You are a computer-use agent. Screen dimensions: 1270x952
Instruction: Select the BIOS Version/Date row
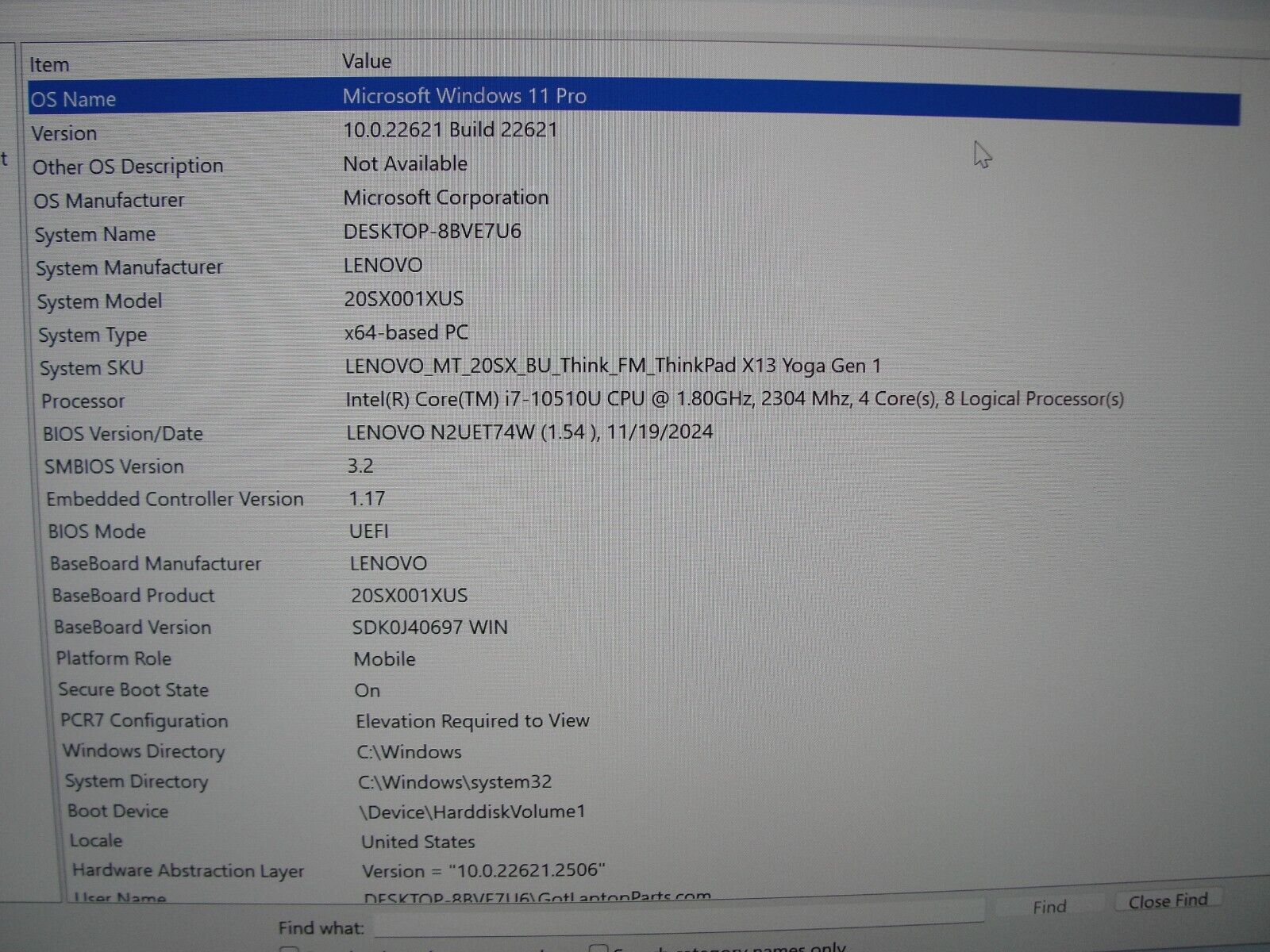[123, 434]
